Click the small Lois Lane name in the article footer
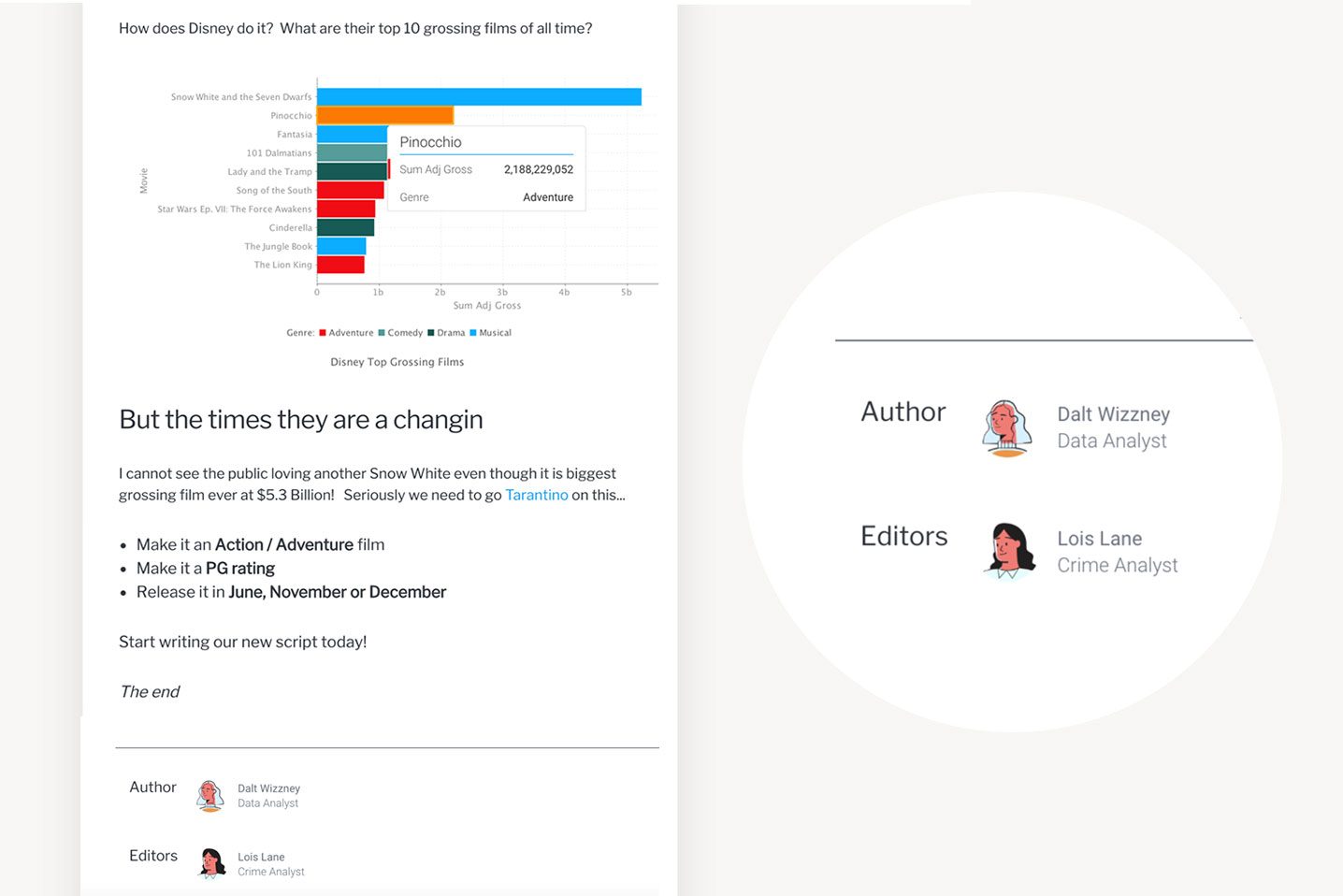Screen dimensions: 1343x896 click(x=261, y=857)
